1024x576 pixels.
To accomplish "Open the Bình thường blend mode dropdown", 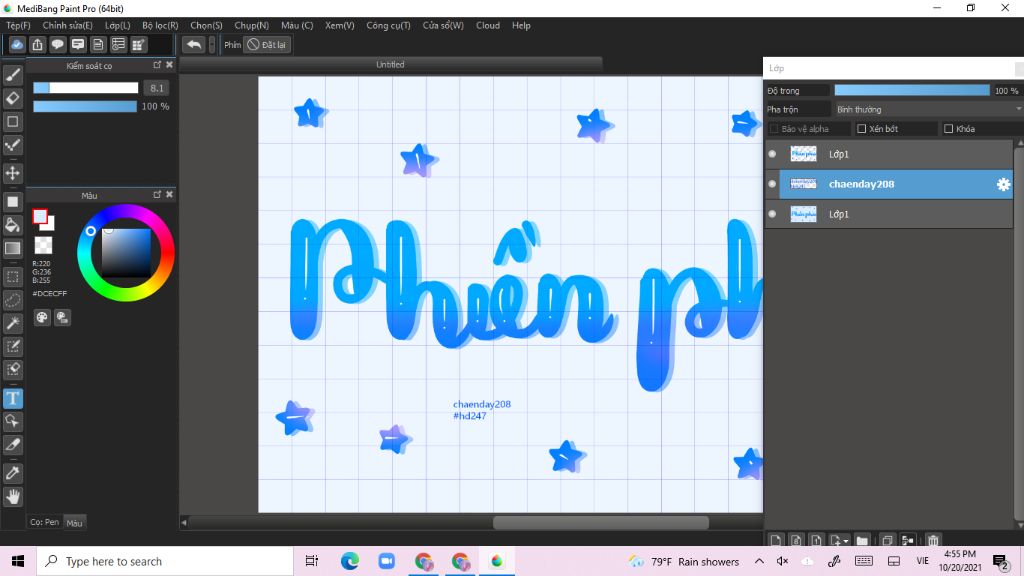I will tap(928, 110).
